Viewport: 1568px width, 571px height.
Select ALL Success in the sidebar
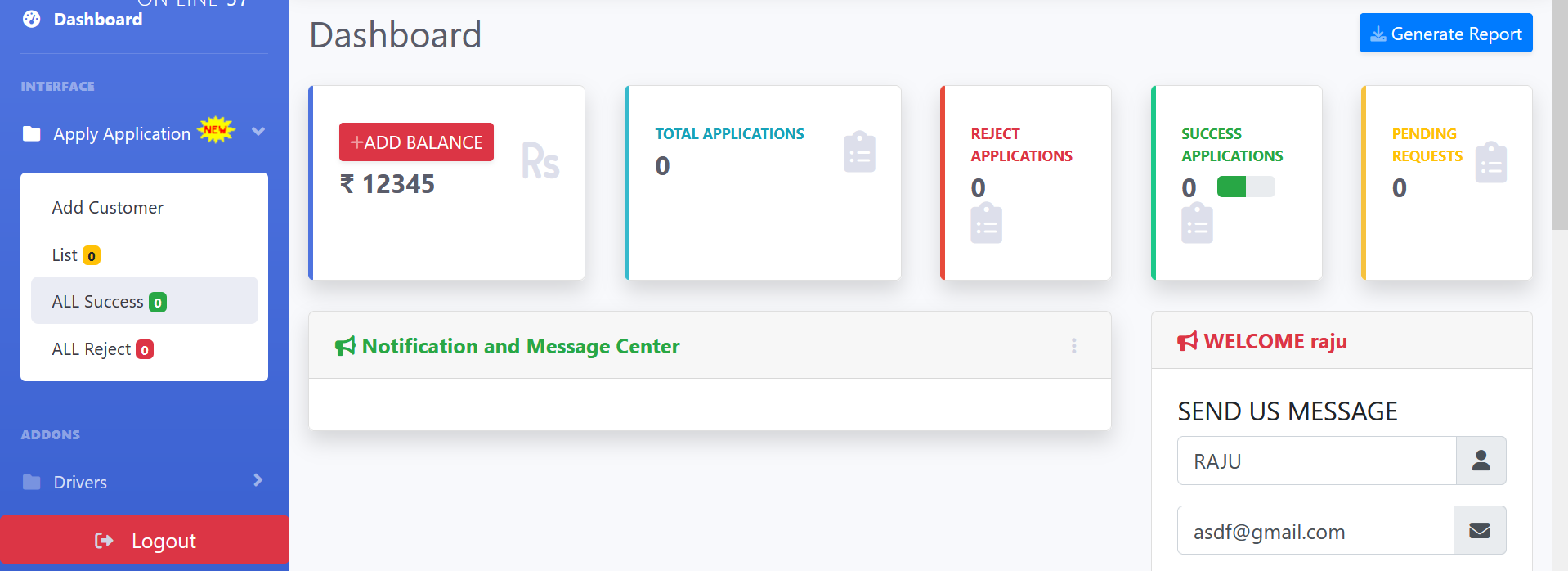coord(145,301)
